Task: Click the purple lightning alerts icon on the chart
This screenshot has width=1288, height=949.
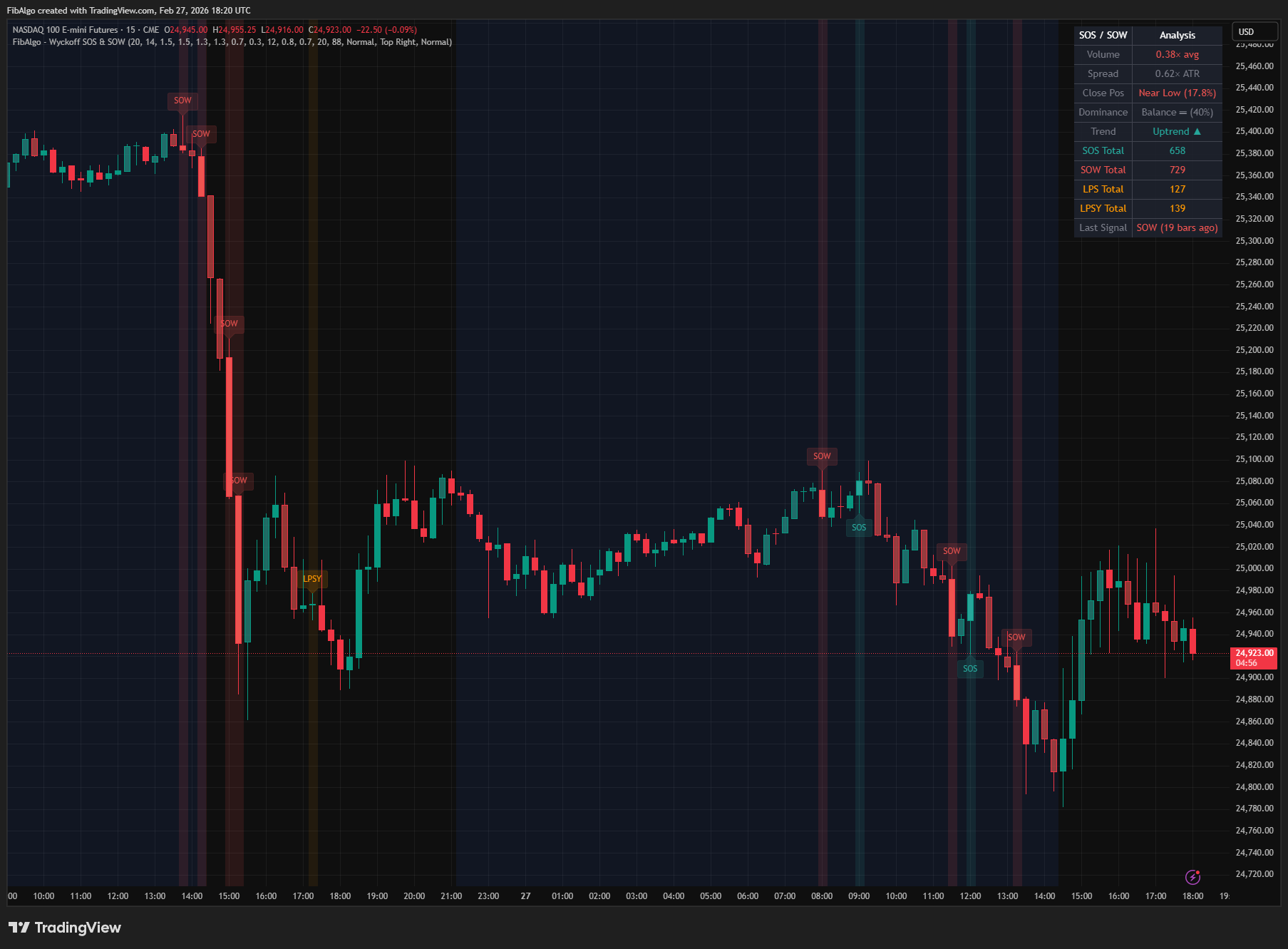Action: click(x=1195, y=876)
